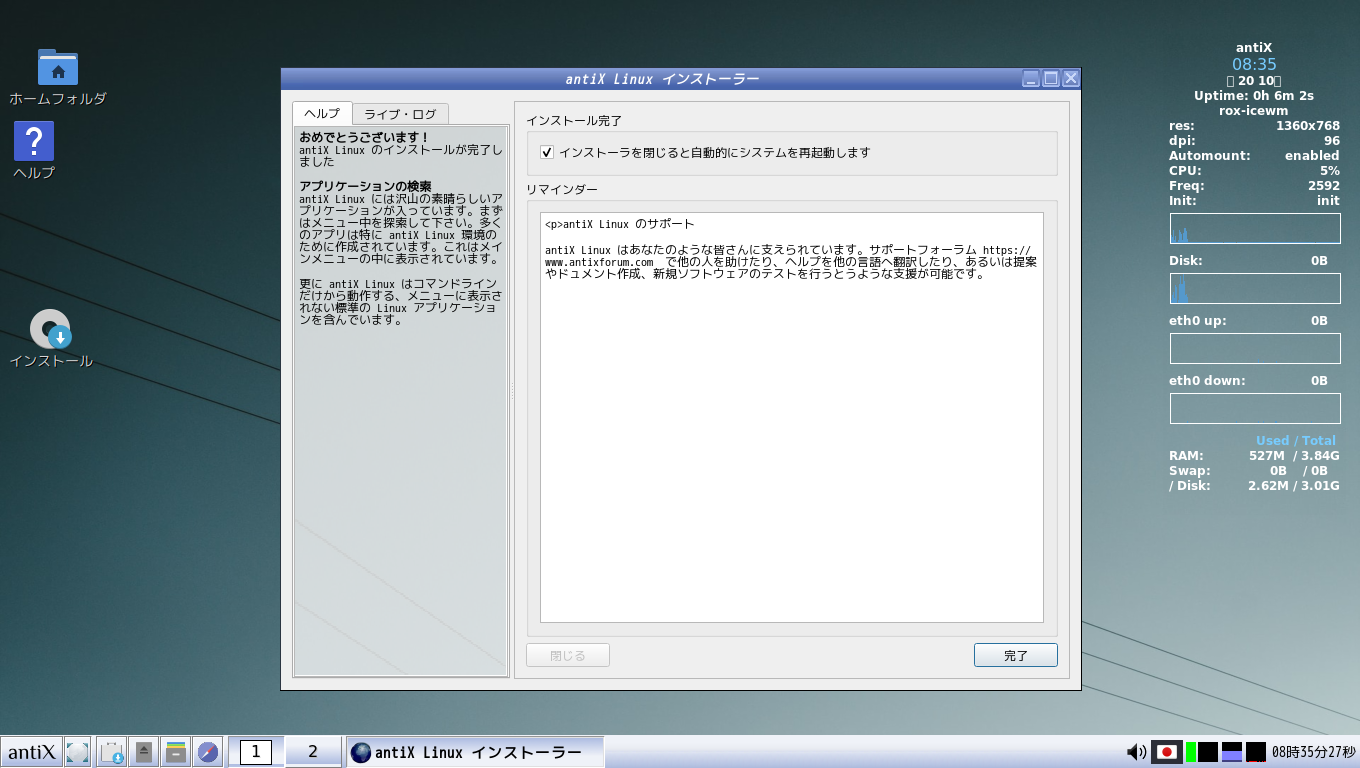Click the rox-icewm text in conky

[x=1254, y=111]
